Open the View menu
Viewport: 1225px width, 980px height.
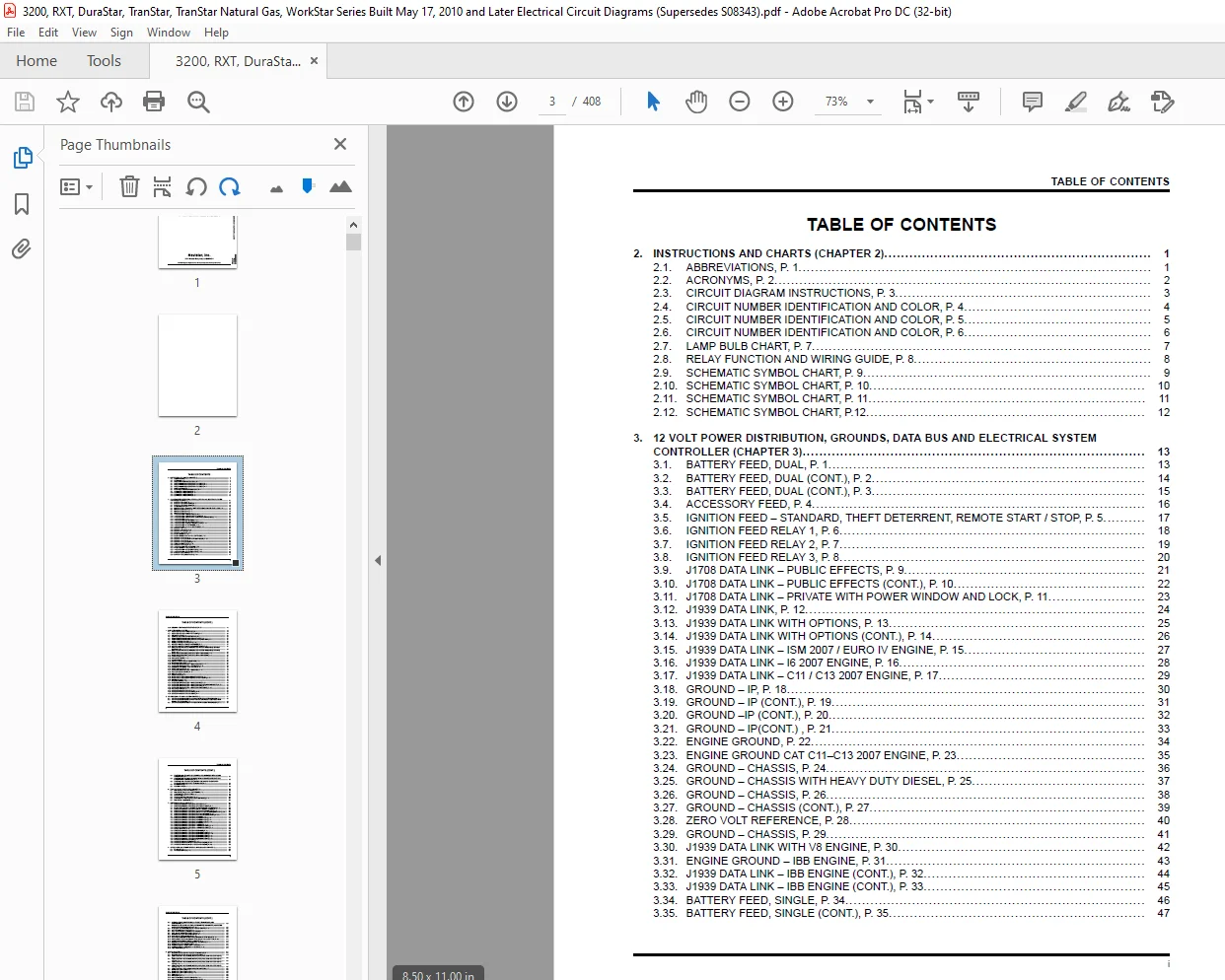click(x=85, y=33)
